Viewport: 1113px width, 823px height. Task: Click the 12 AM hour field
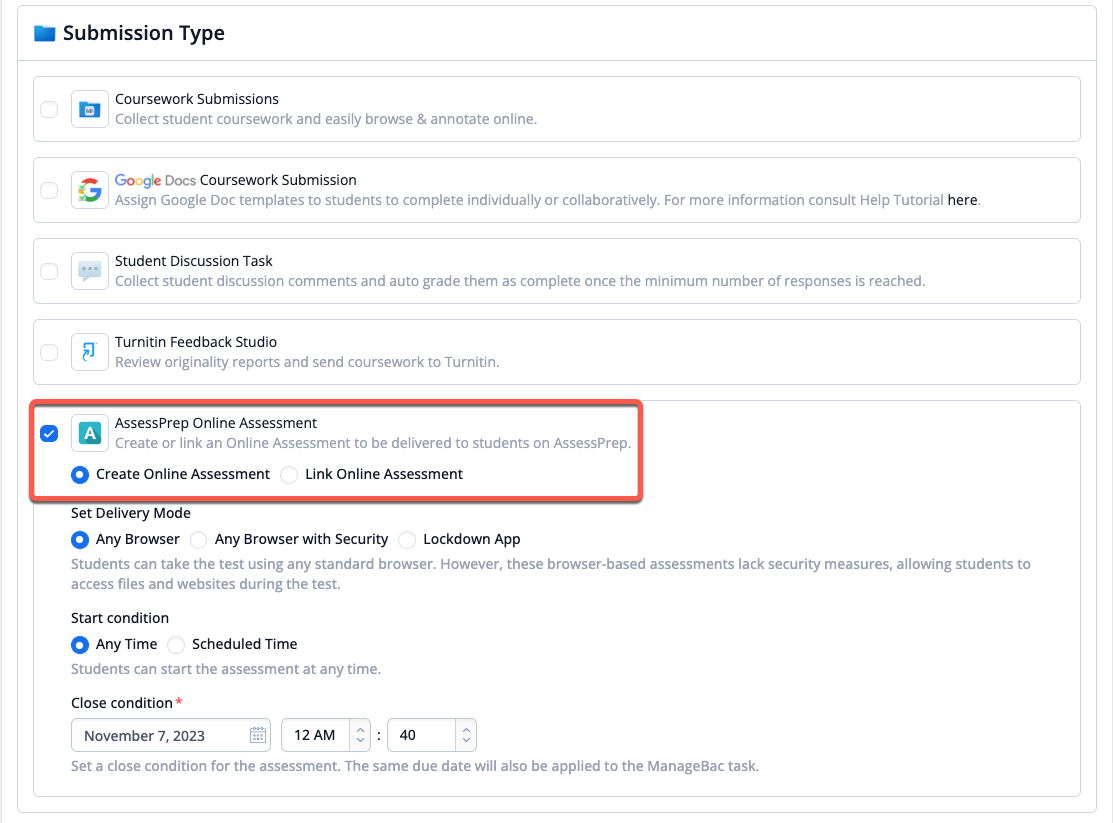tap(326, 735)
